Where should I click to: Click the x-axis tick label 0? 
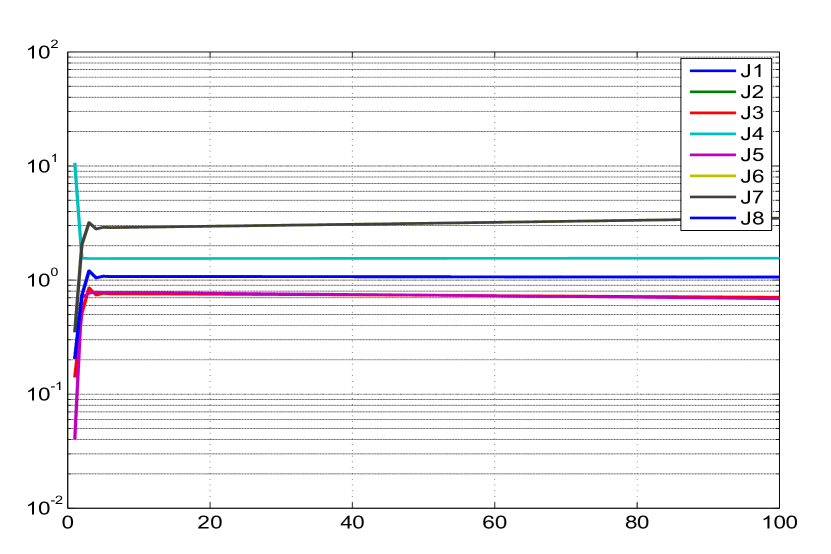68,522
